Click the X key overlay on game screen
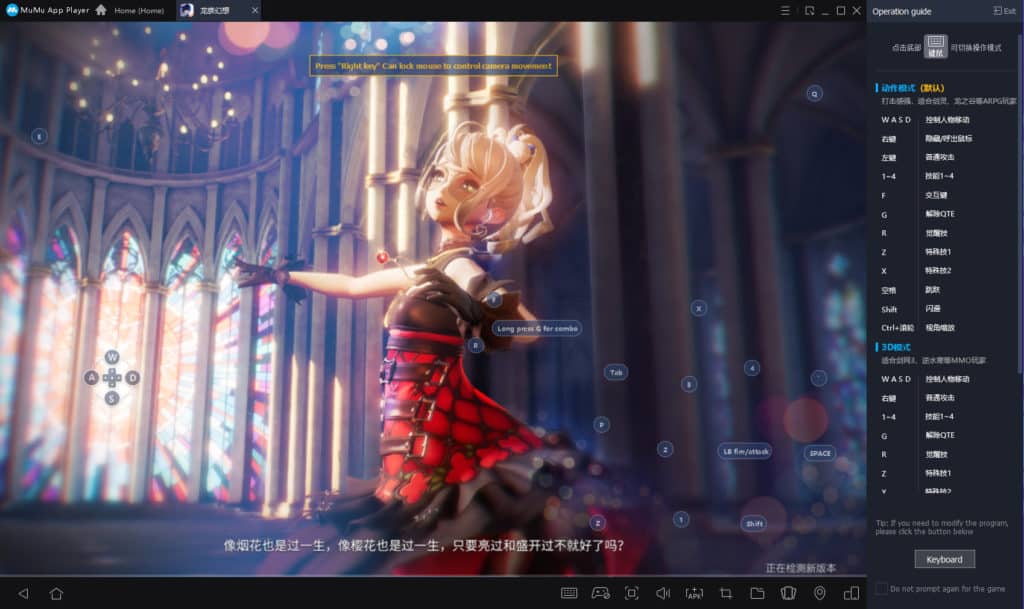1024x609 pixels. (x=698, y=308)
